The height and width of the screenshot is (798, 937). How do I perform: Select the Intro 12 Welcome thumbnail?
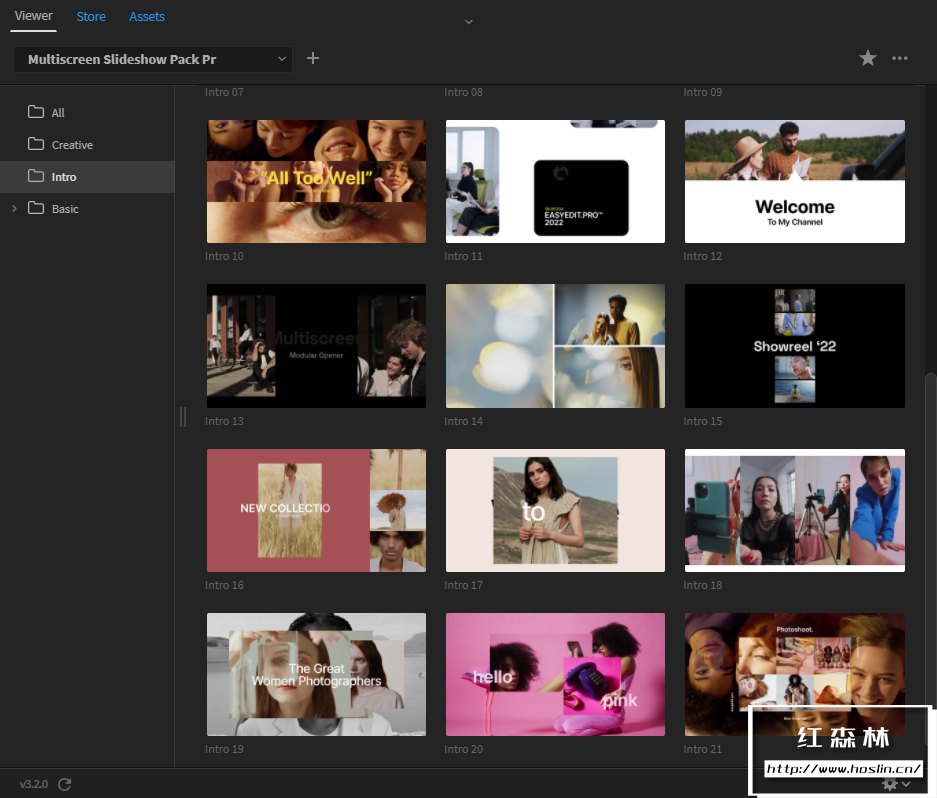[794, 181]
